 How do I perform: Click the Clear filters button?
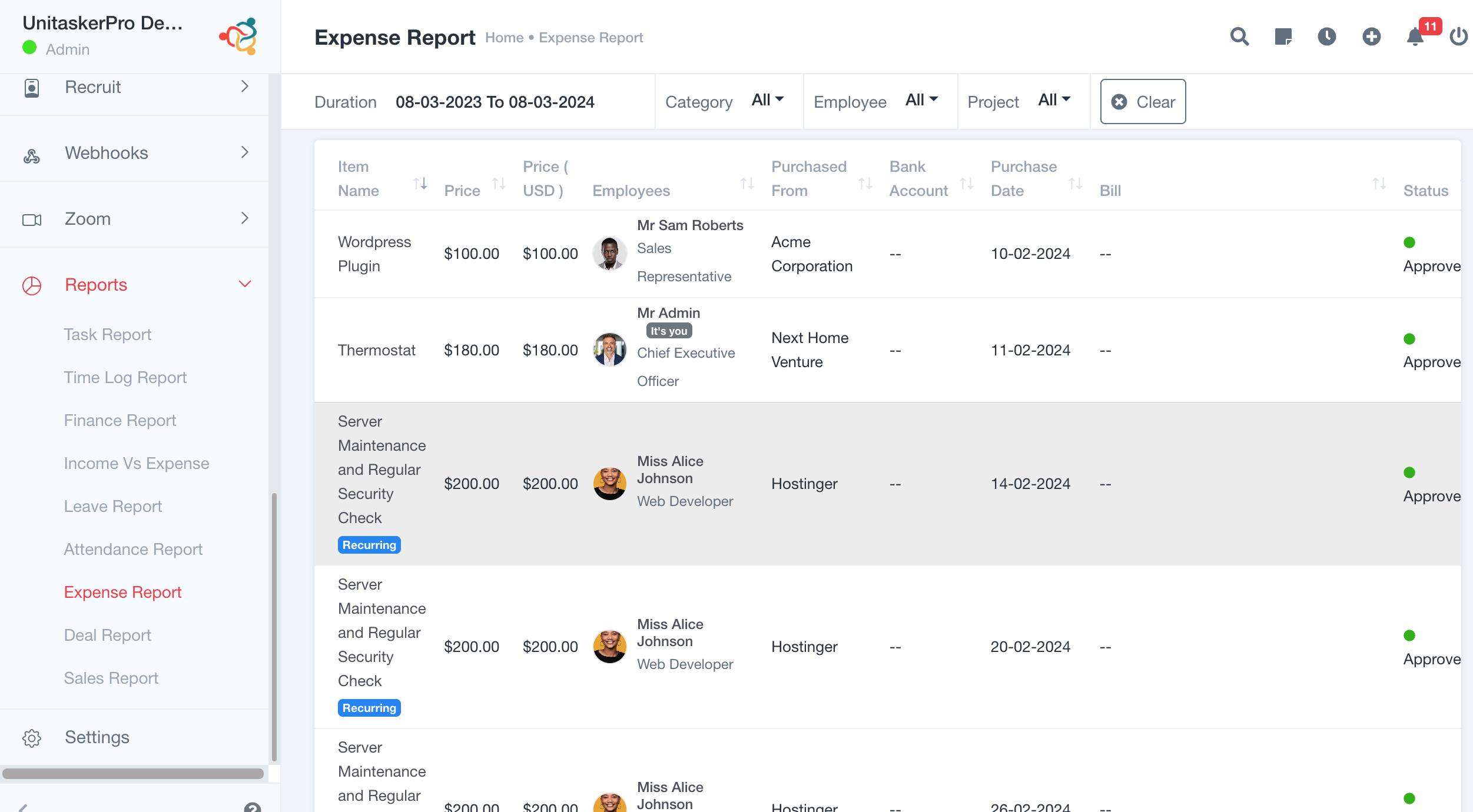click(x=1143, y=102)
